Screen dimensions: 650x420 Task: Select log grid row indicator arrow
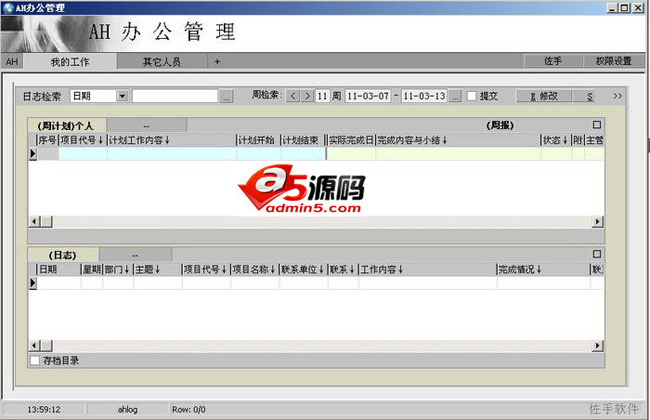(33, 283)
